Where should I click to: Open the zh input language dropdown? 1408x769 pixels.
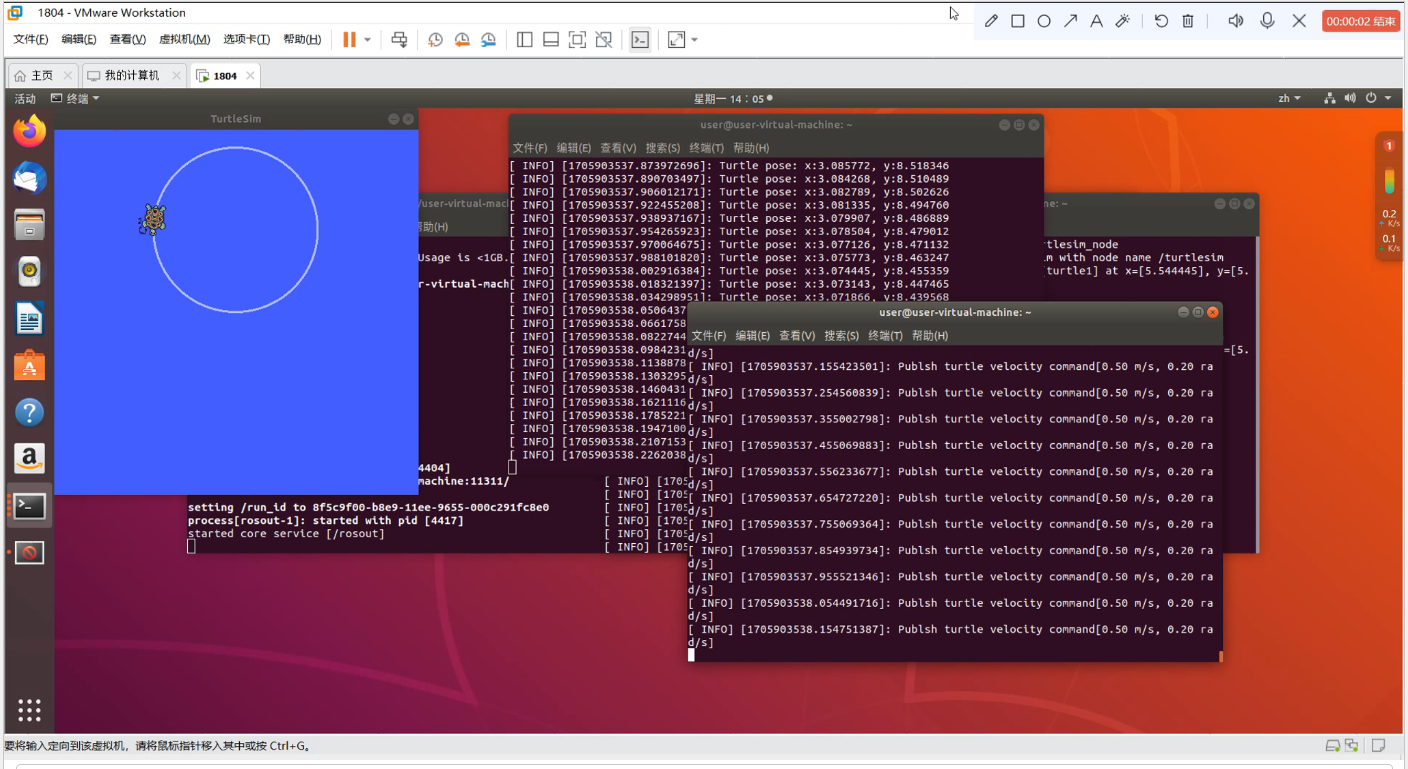1289,98
